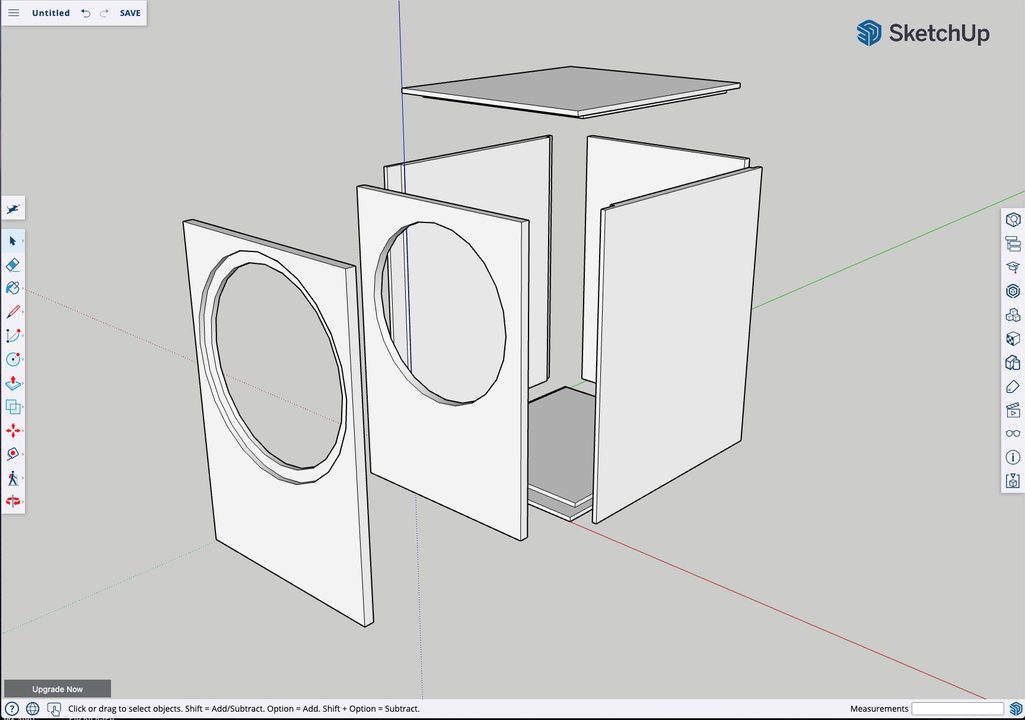Click the Upgrade Now button
Viewport: 1025px width, 720px height.
58,689
